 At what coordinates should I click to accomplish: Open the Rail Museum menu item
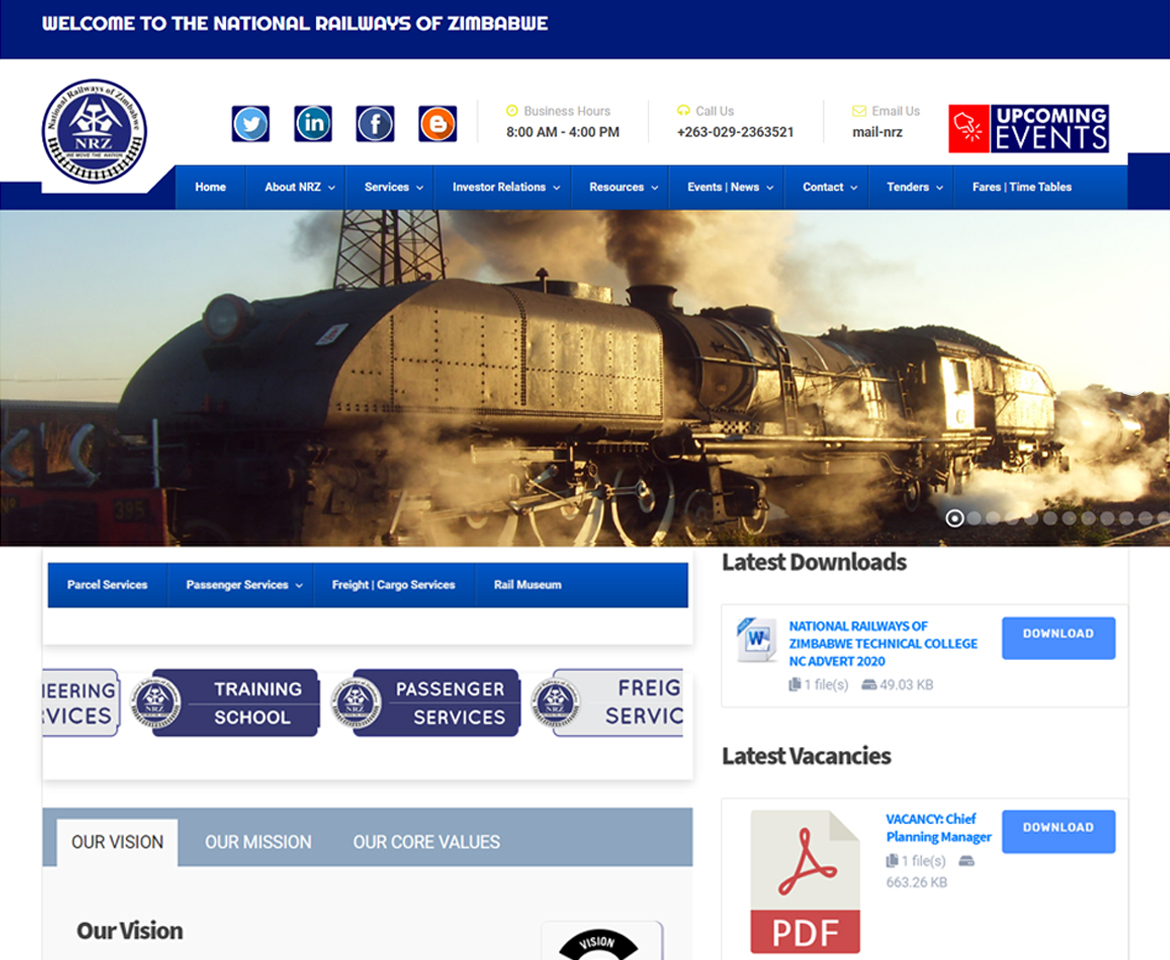pos(528,585)
